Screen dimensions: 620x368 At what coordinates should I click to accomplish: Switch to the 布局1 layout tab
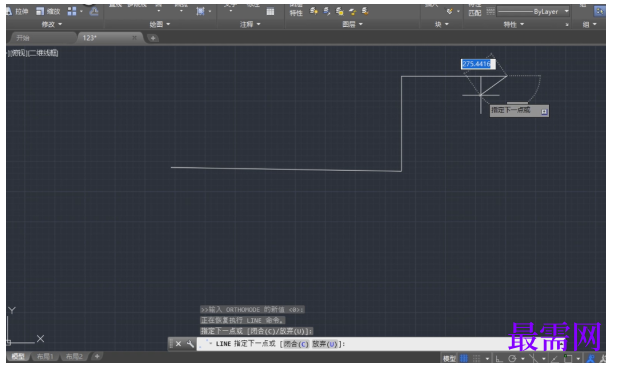click(45, 357)
